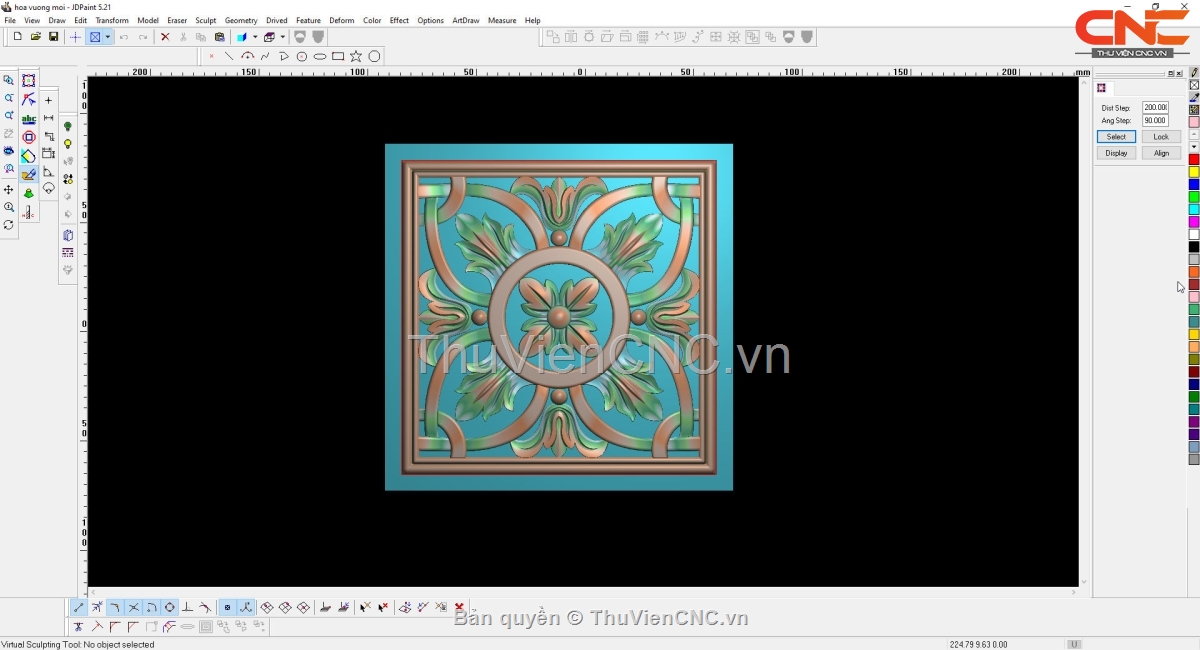
Task: Toggle endpoint snap in bottom toolbar
Action: click(x=79, y=607)
